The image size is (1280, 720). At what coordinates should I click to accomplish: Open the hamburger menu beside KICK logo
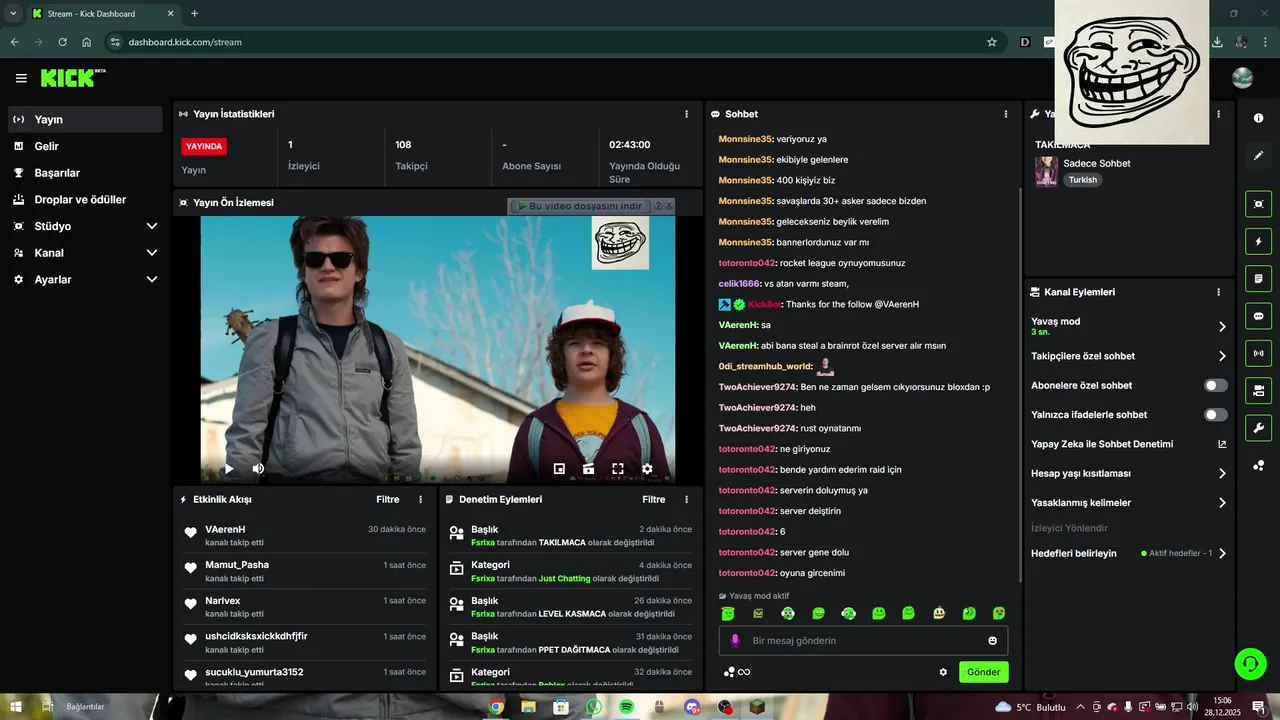coord(21,78)
